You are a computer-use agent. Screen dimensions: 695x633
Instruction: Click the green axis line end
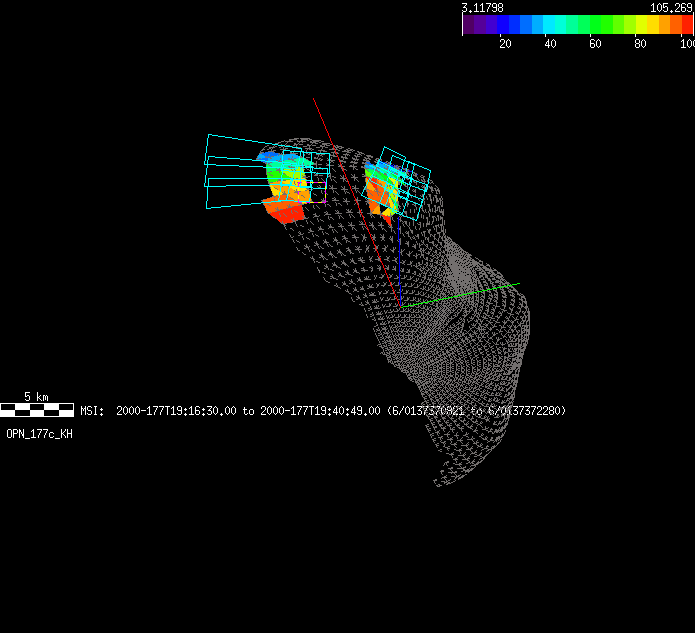pos(517,284)
